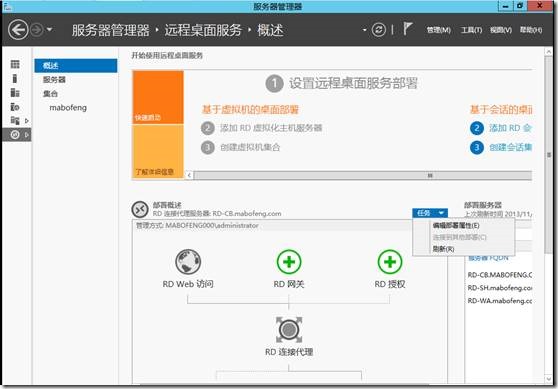Click the File and Storage services sidebar icon
Screen dimensions: 558x389
click(15, 121)
